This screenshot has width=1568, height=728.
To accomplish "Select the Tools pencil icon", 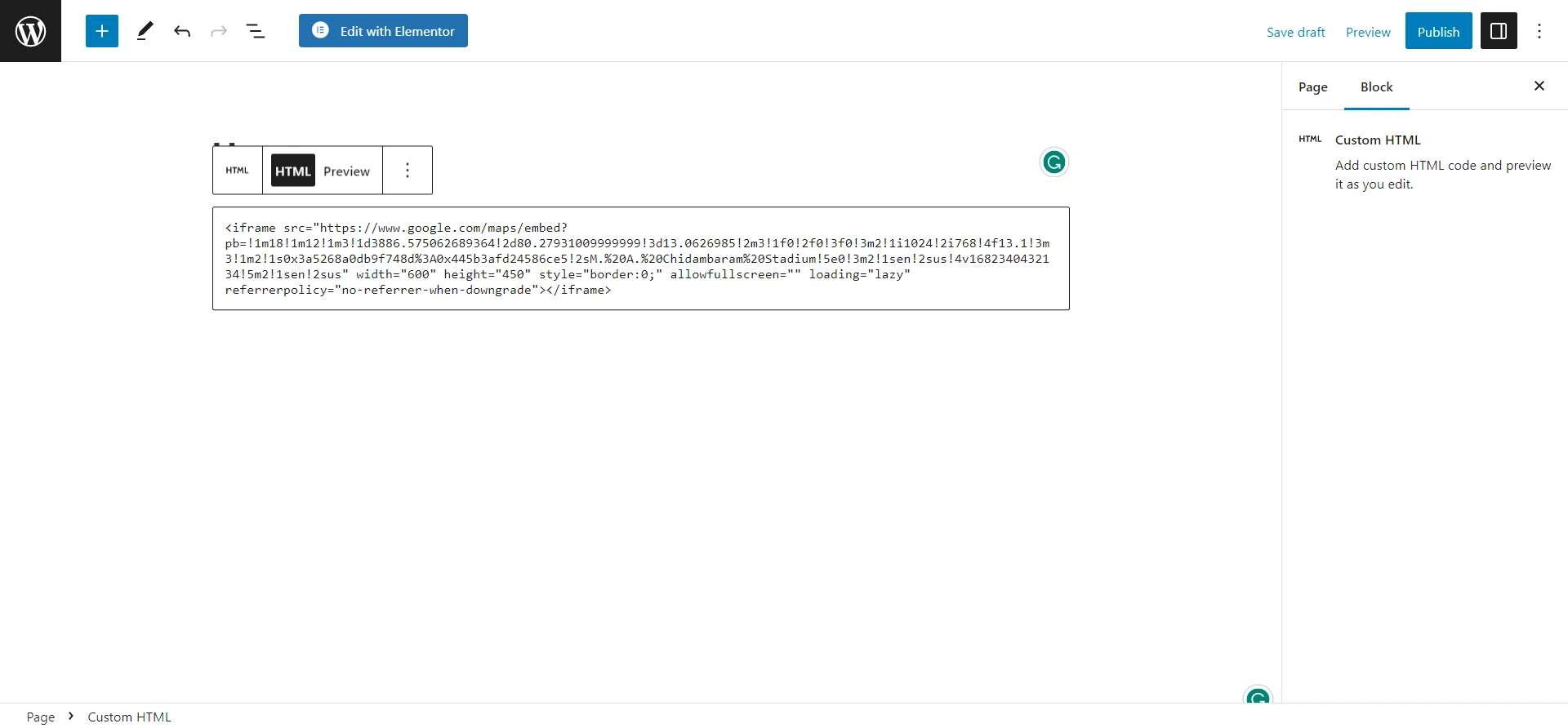I will [145, 31].
